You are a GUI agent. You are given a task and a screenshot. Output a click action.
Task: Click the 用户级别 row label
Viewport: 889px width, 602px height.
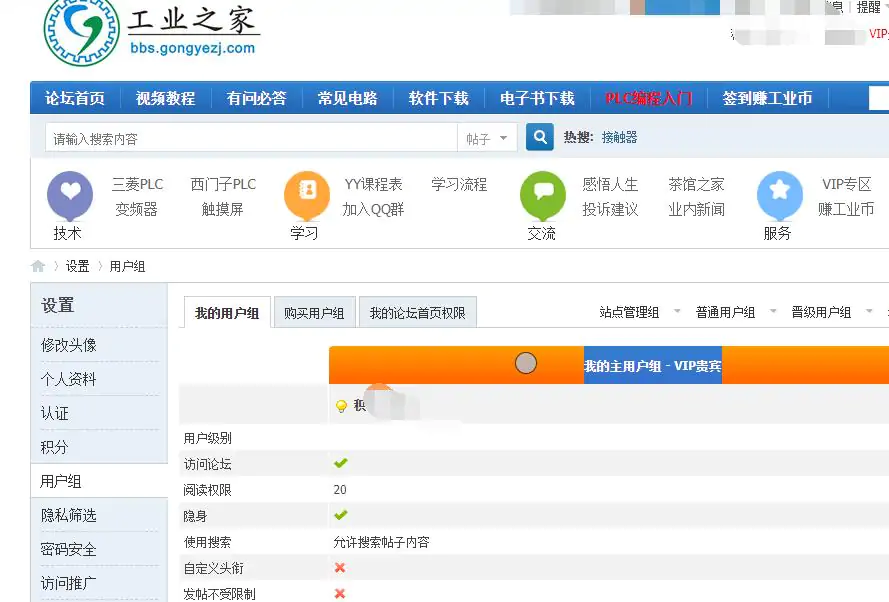(x=208, y=438)
